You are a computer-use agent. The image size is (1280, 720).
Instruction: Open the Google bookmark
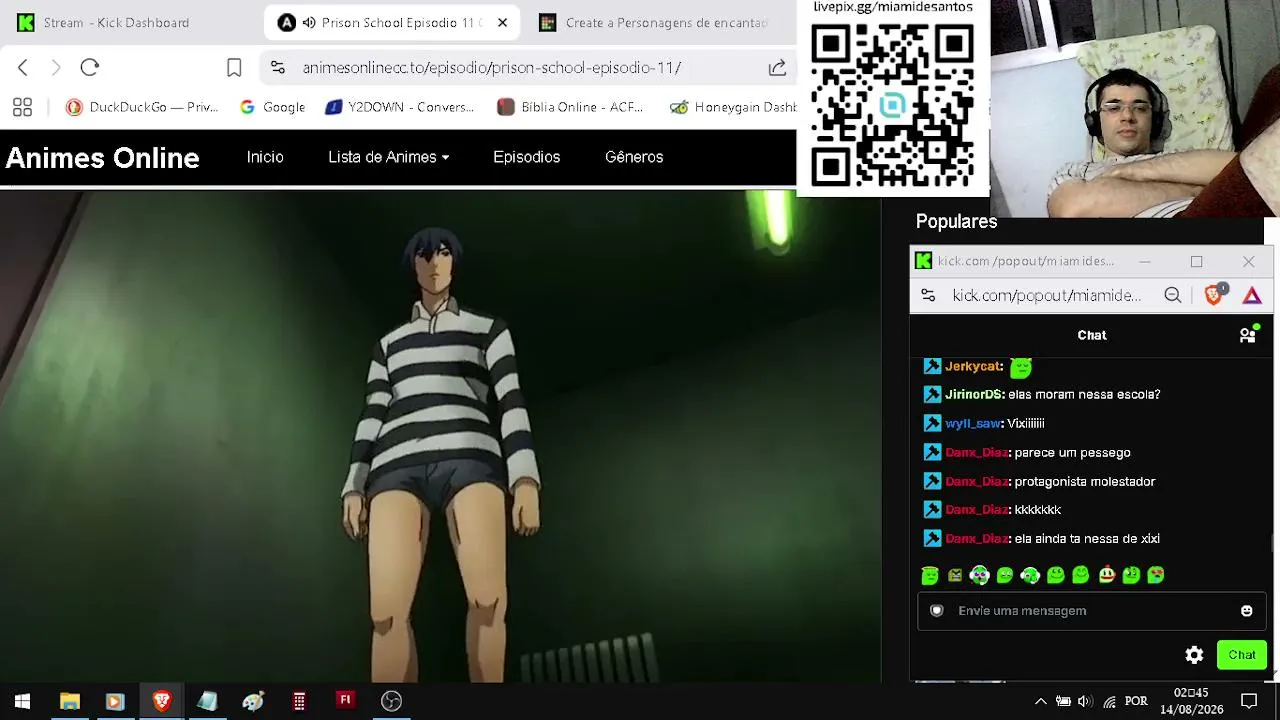[x=273, y=107]
